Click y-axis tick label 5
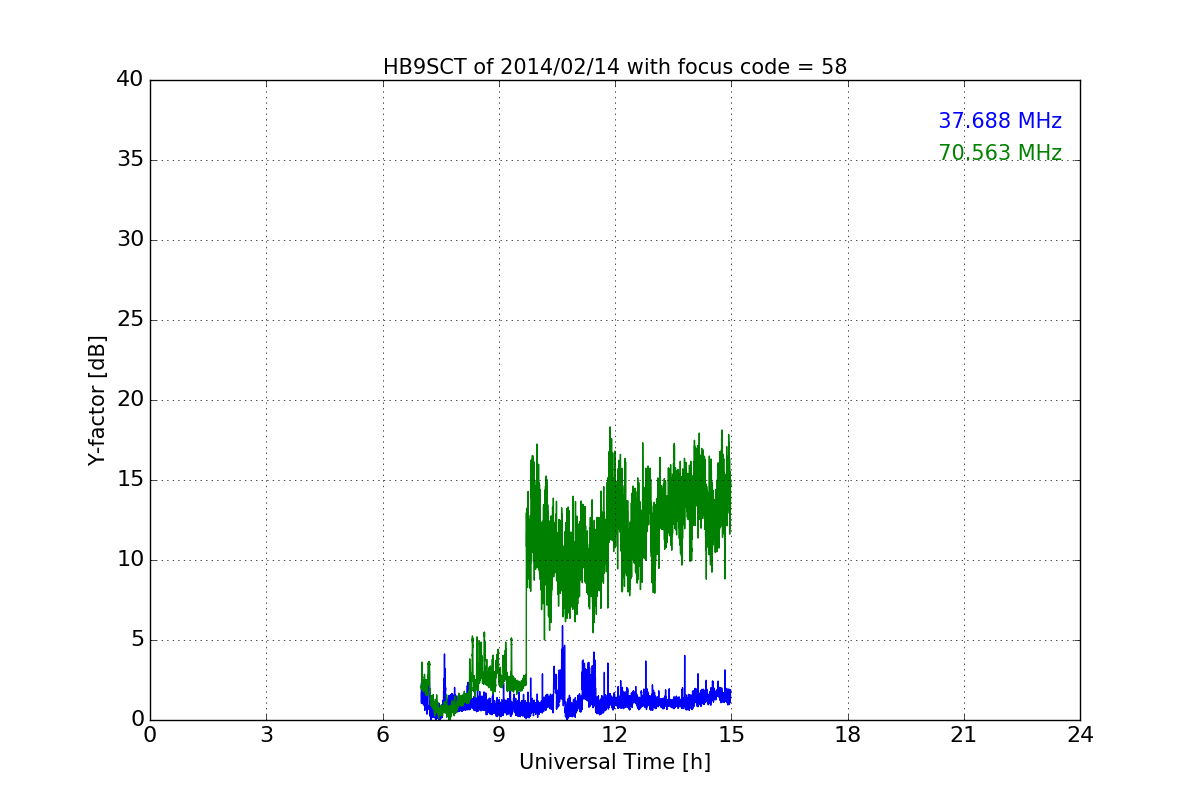 coord(136,640)
